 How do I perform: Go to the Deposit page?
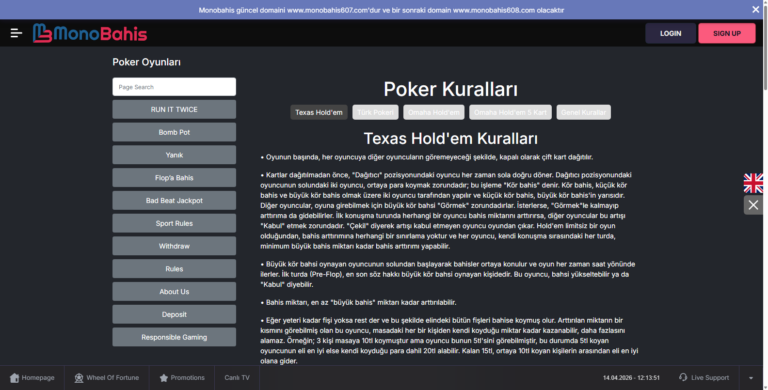click(174, 315)
